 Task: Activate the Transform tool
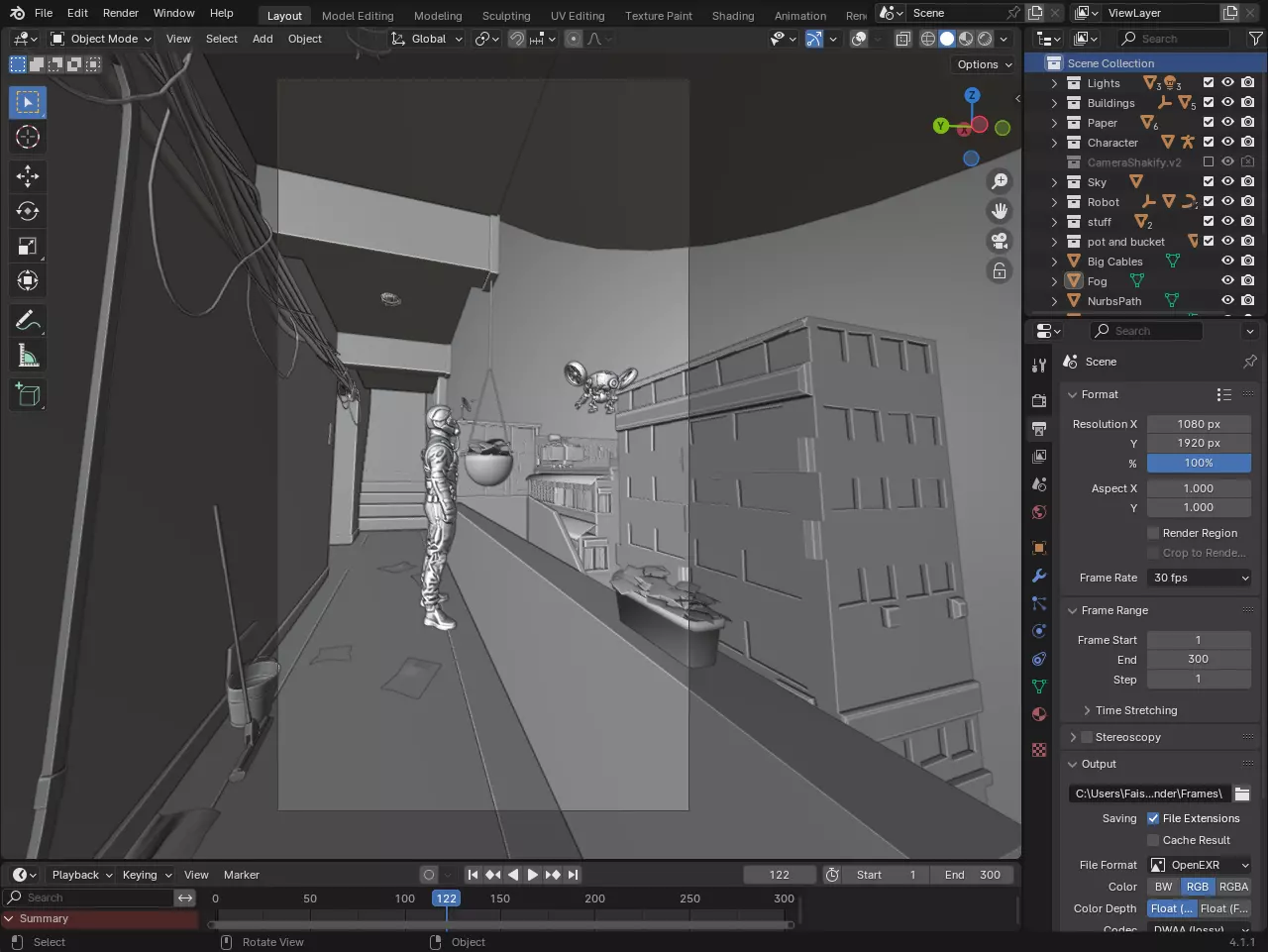[28, 280]
